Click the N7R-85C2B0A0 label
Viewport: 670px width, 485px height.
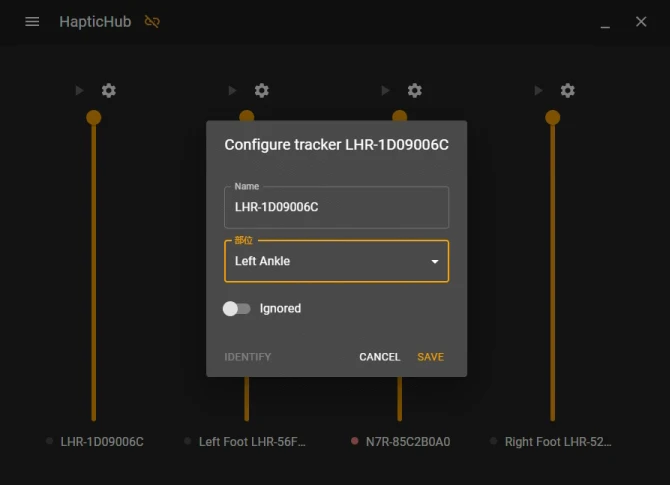[x=408, y=441]
